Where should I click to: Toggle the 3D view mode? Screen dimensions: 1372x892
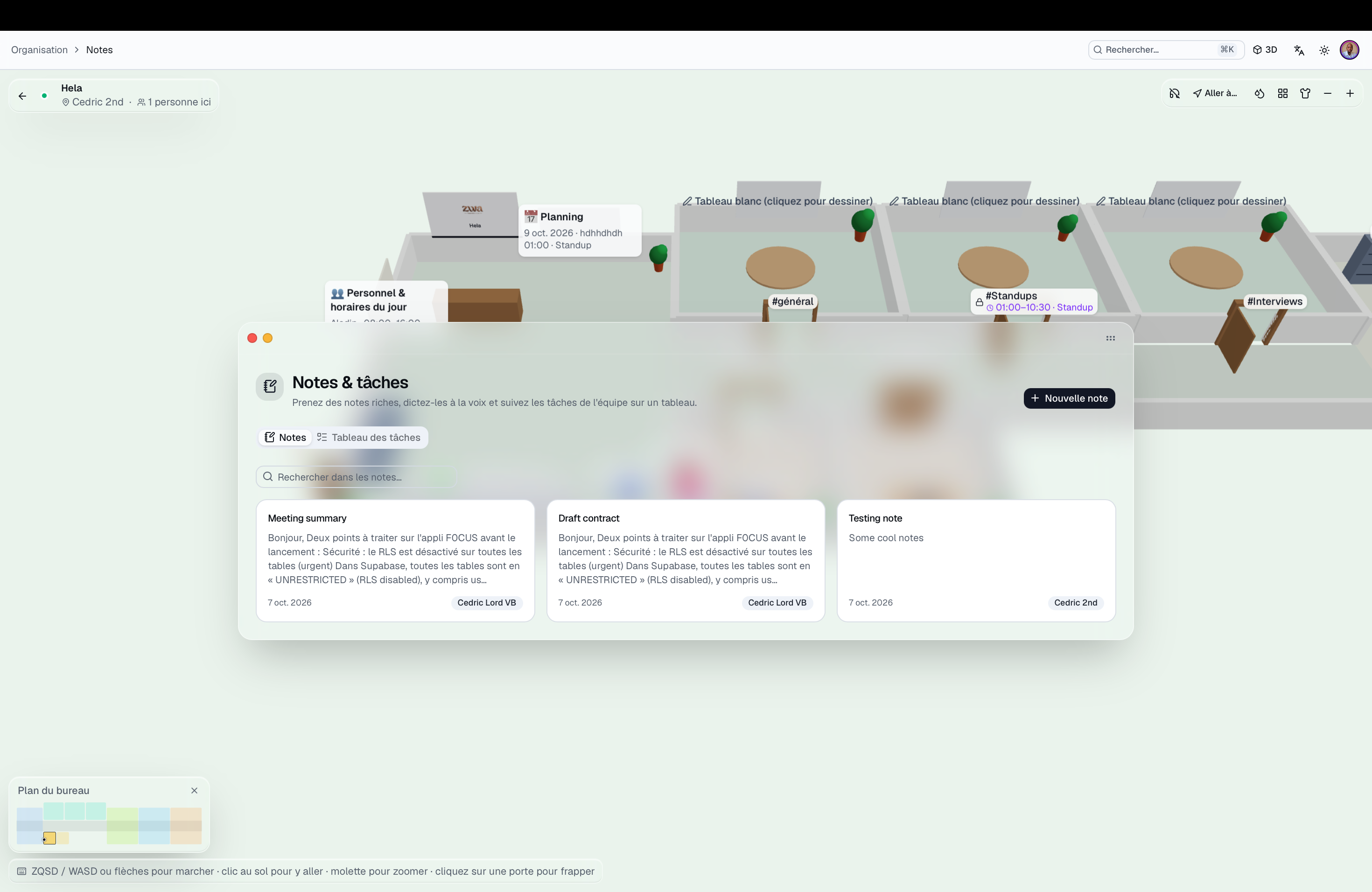click(1265, 49)
